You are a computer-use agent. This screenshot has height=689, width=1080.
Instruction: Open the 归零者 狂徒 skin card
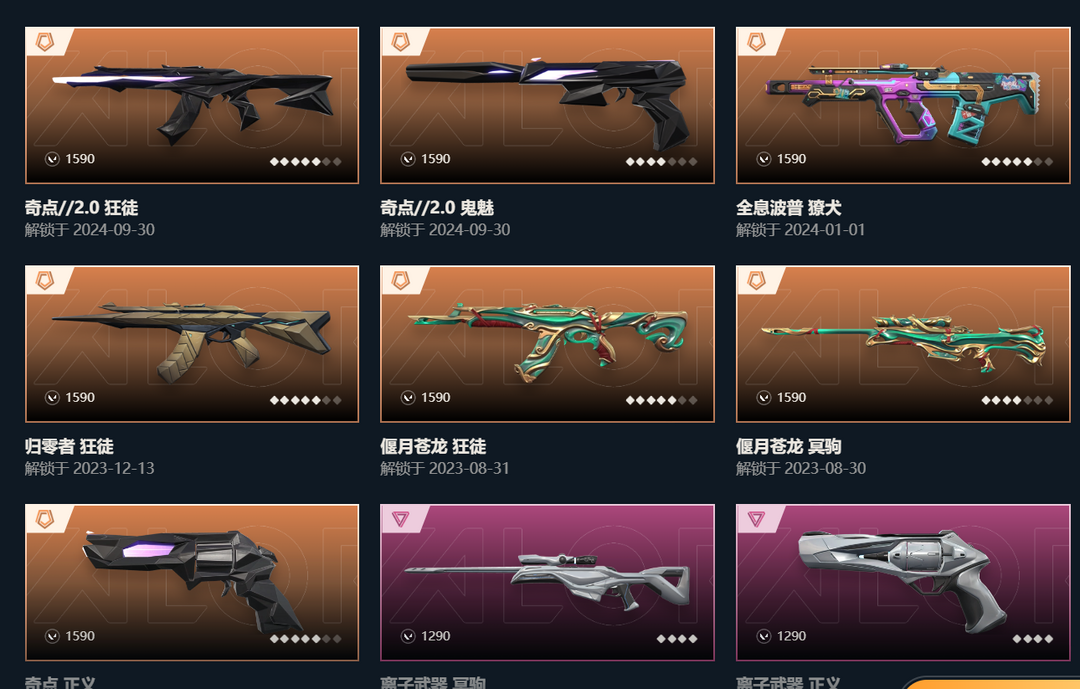tap(191, 344)
